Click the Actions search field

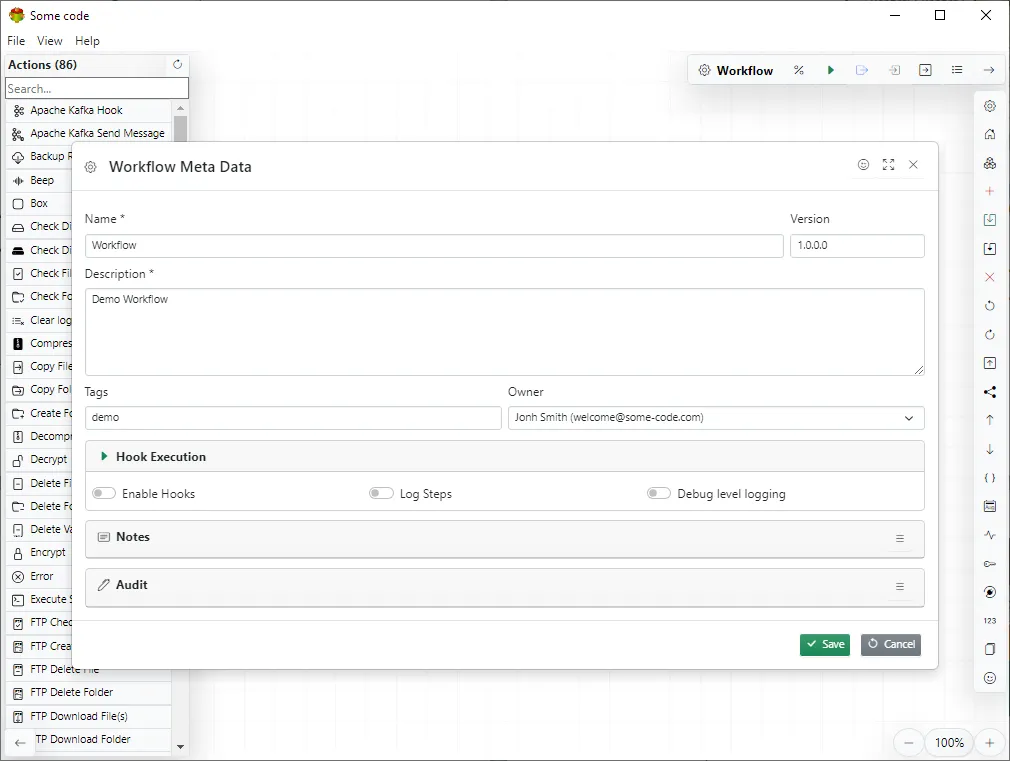96,88
